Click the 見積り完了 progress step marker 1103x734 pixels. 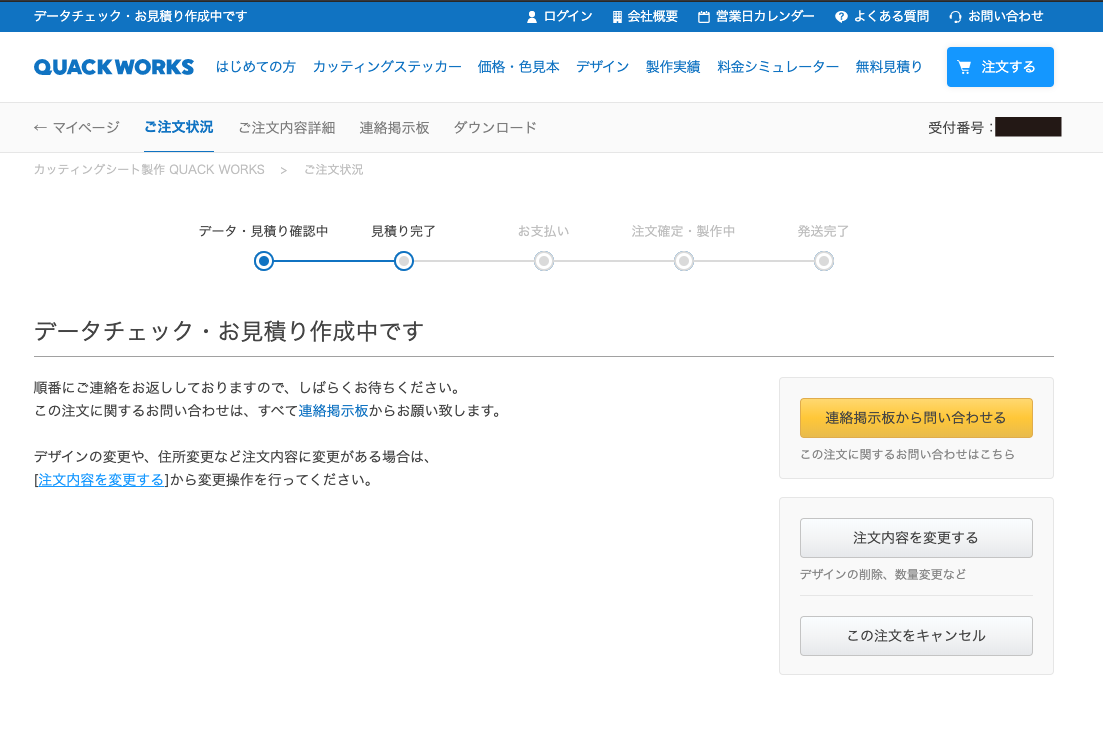tap(404, 261)
